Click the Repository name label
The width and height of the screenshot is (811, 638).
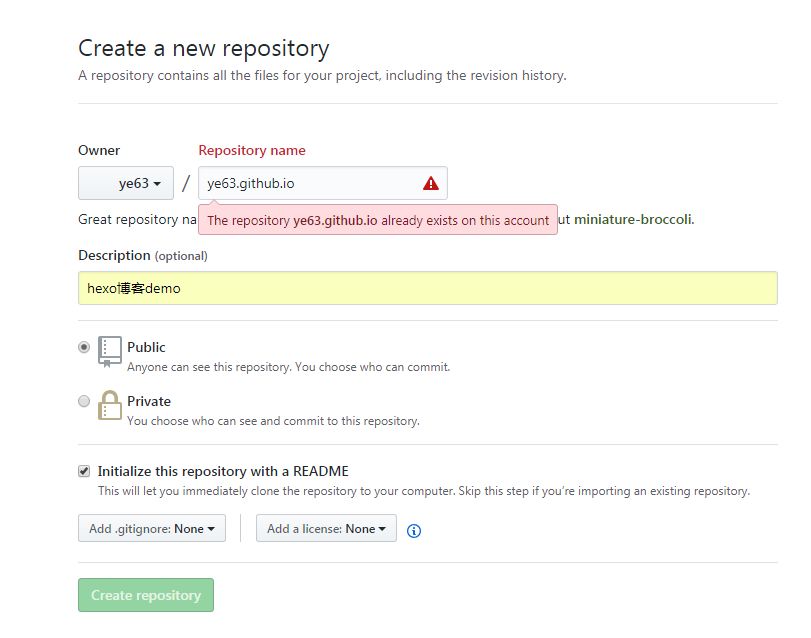(252, 150)
